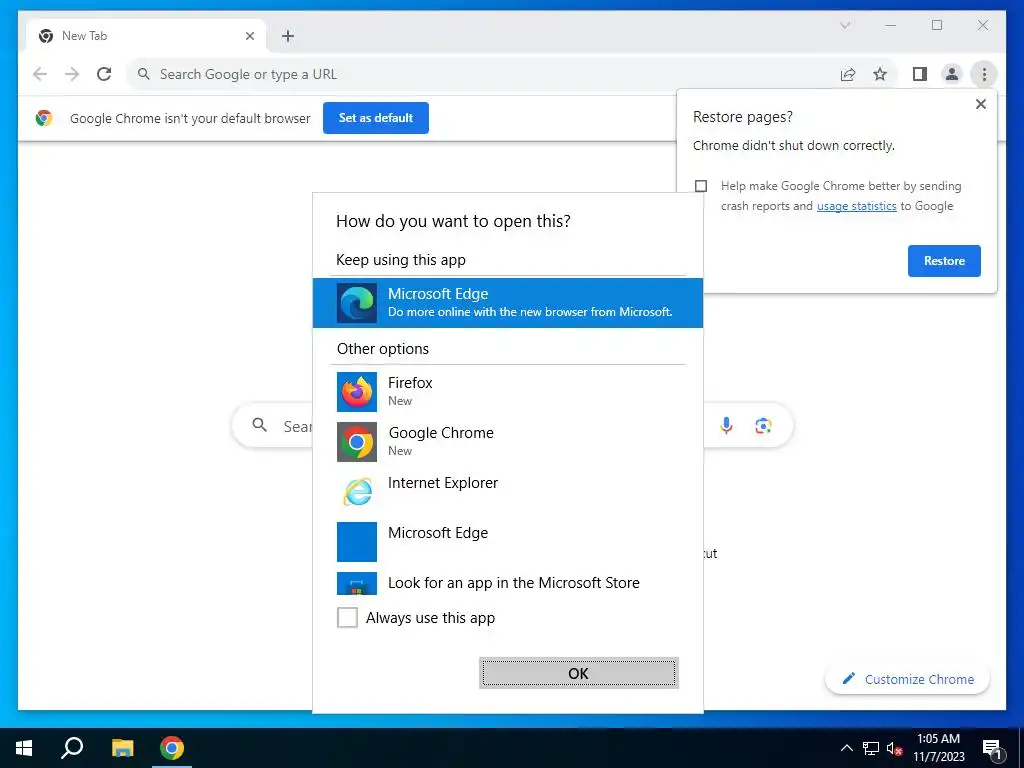Select the highlighted Microsoft Edge icon
Image resolution: width=1024 pixels, height=768 pixels.
click(357, 303)
